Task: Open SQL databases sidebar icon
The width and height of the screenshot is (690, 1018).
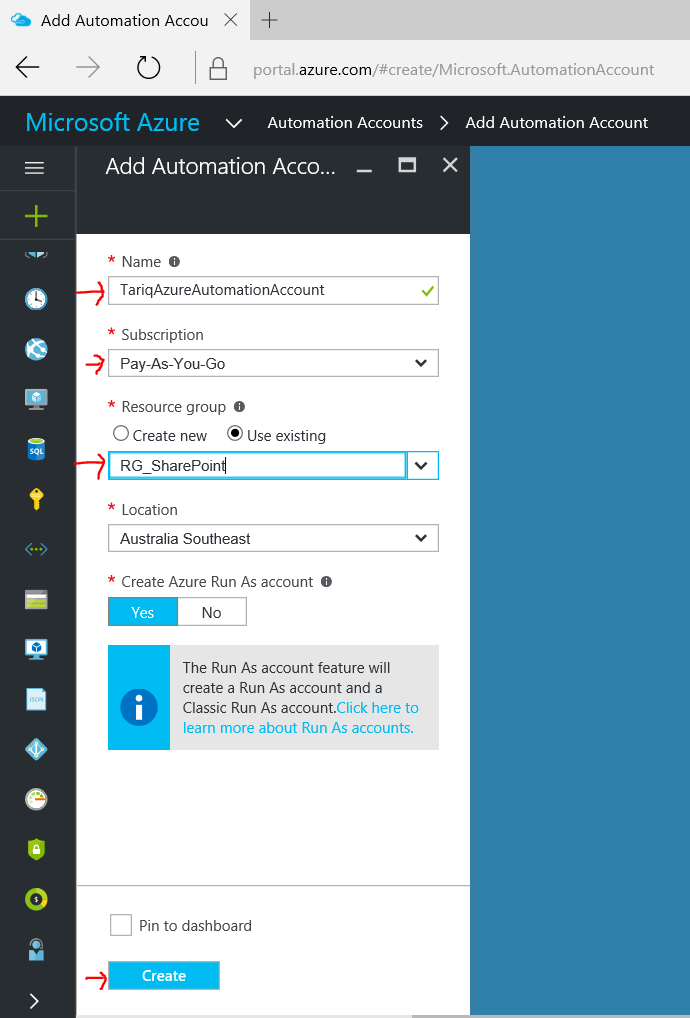Action: tap(36, 449)
